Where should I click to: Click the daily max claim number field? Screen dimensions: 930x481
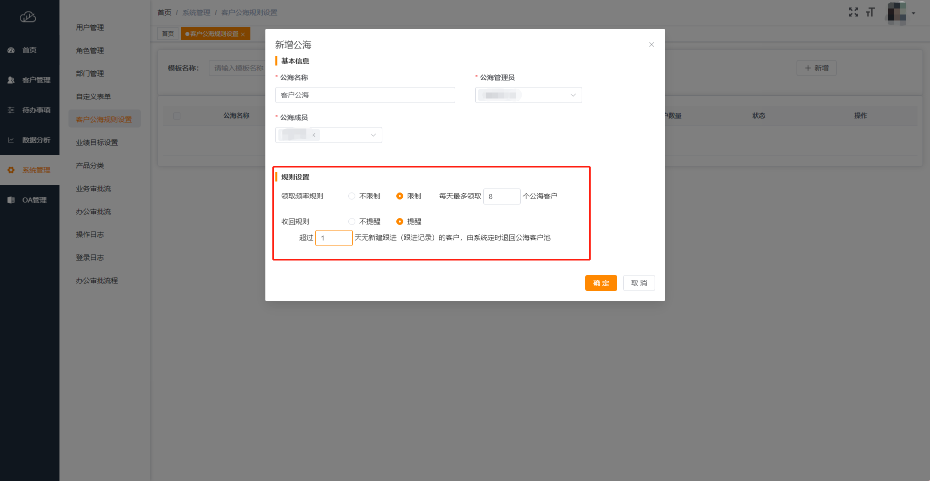(501, 197)
